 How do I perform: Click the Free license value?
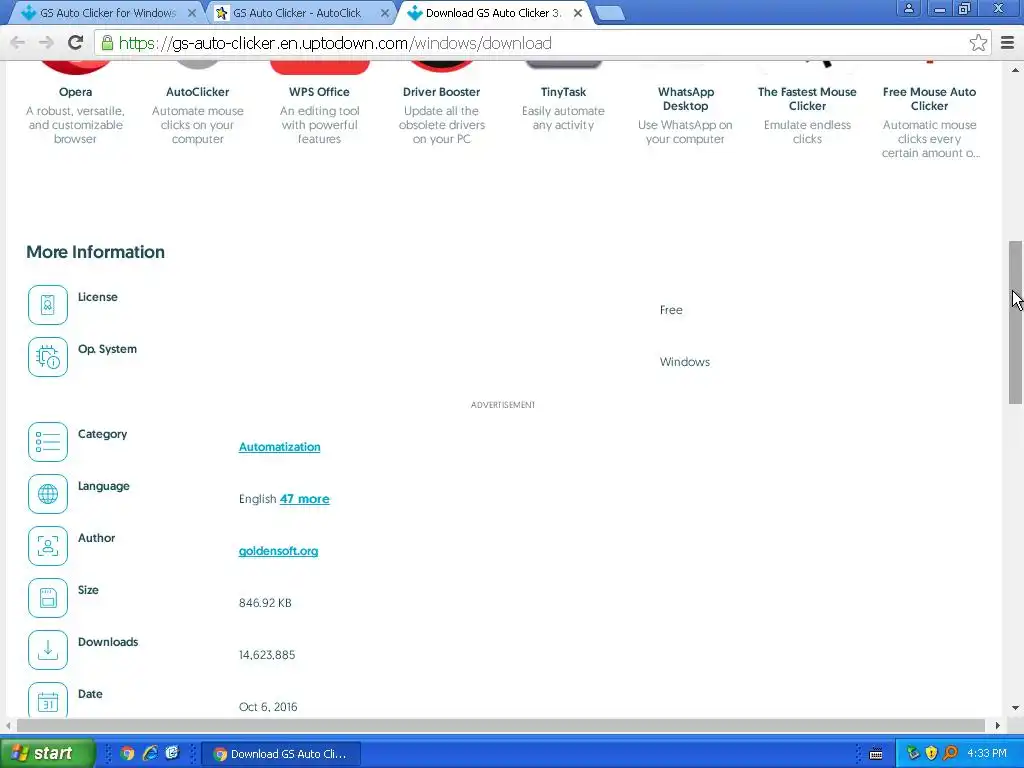[x=671, y=310]
